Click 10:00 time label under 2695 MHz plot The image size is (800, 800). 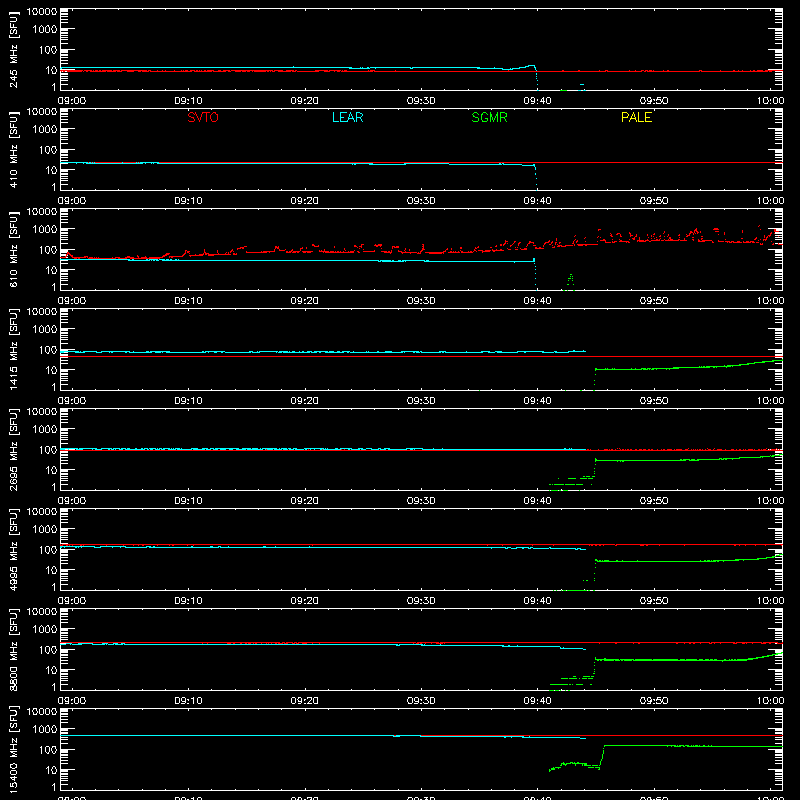click(770, 501)
